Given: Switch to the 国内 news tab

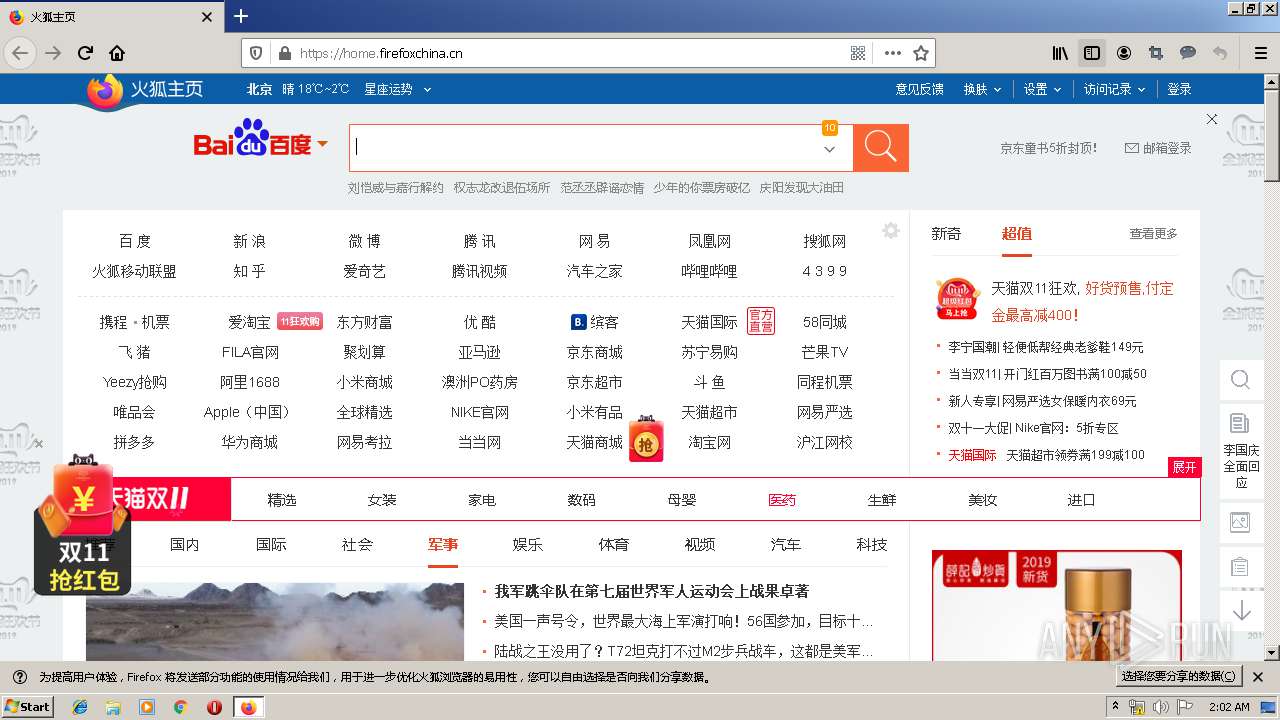Looking at the screenshot, I should (185, 544).
